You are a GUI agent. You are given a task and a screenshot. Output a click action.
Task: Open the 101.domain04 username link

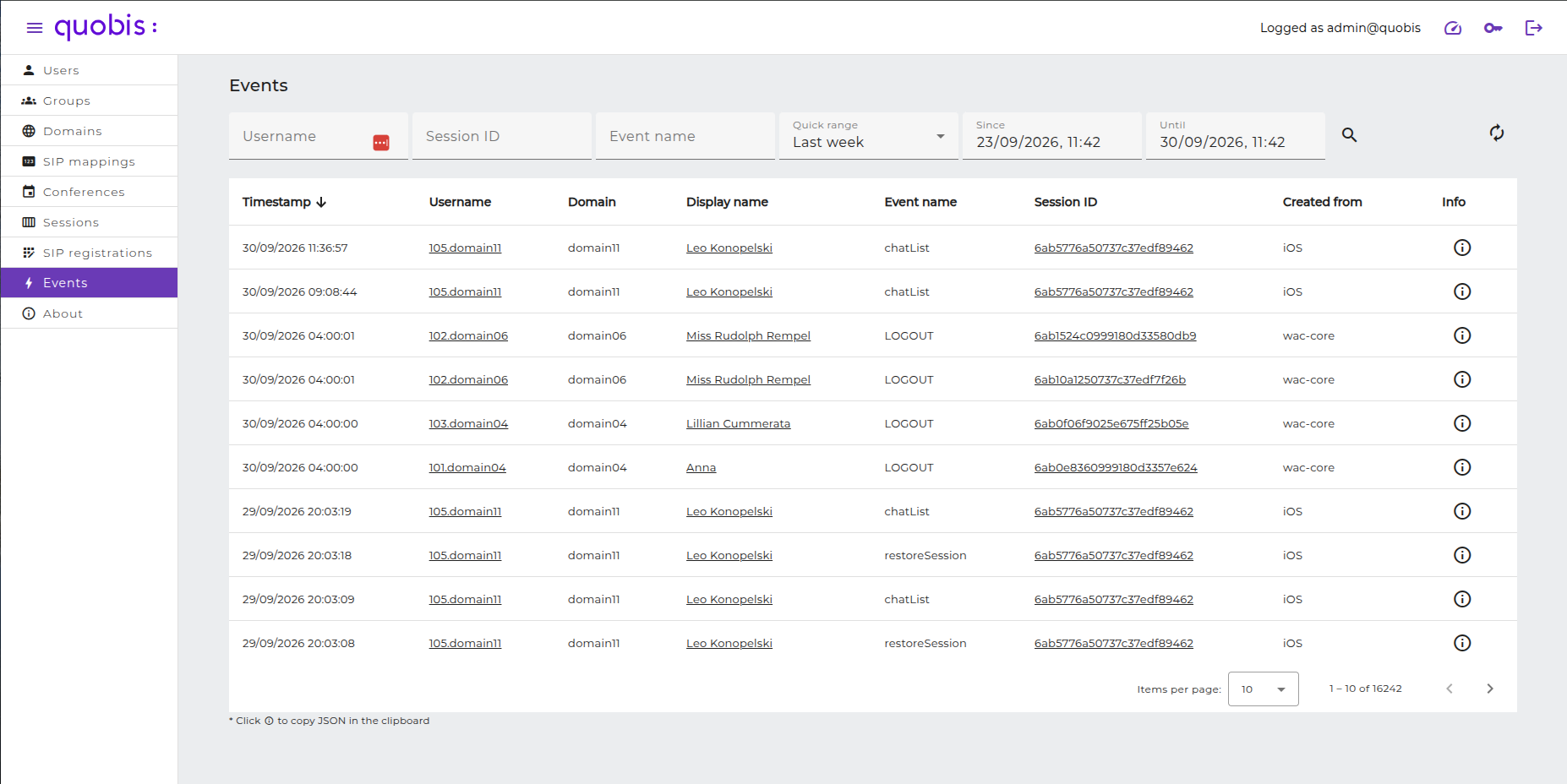point(467,467)
